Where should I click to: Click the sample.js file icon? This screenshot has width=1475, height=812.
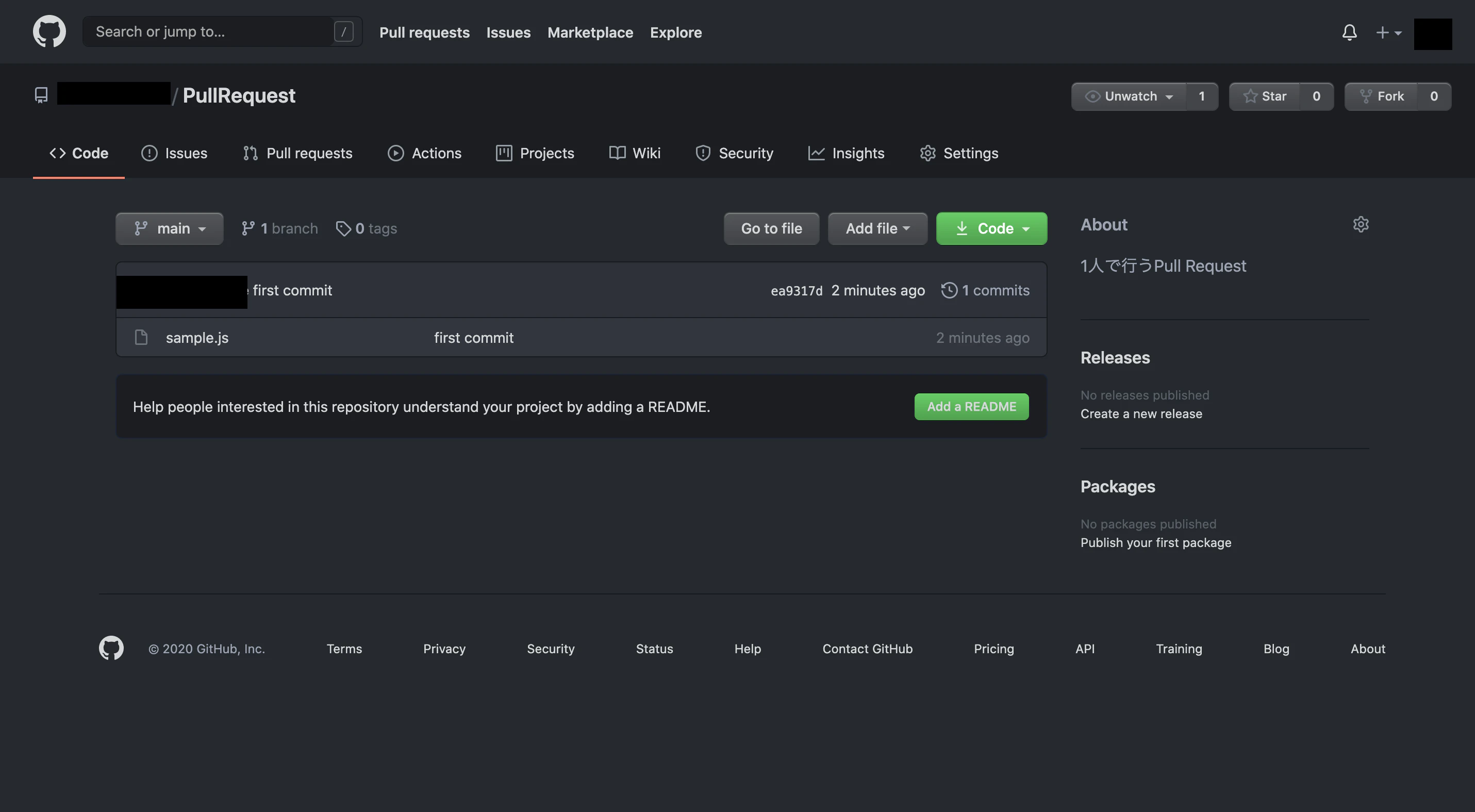coord(141,337)
